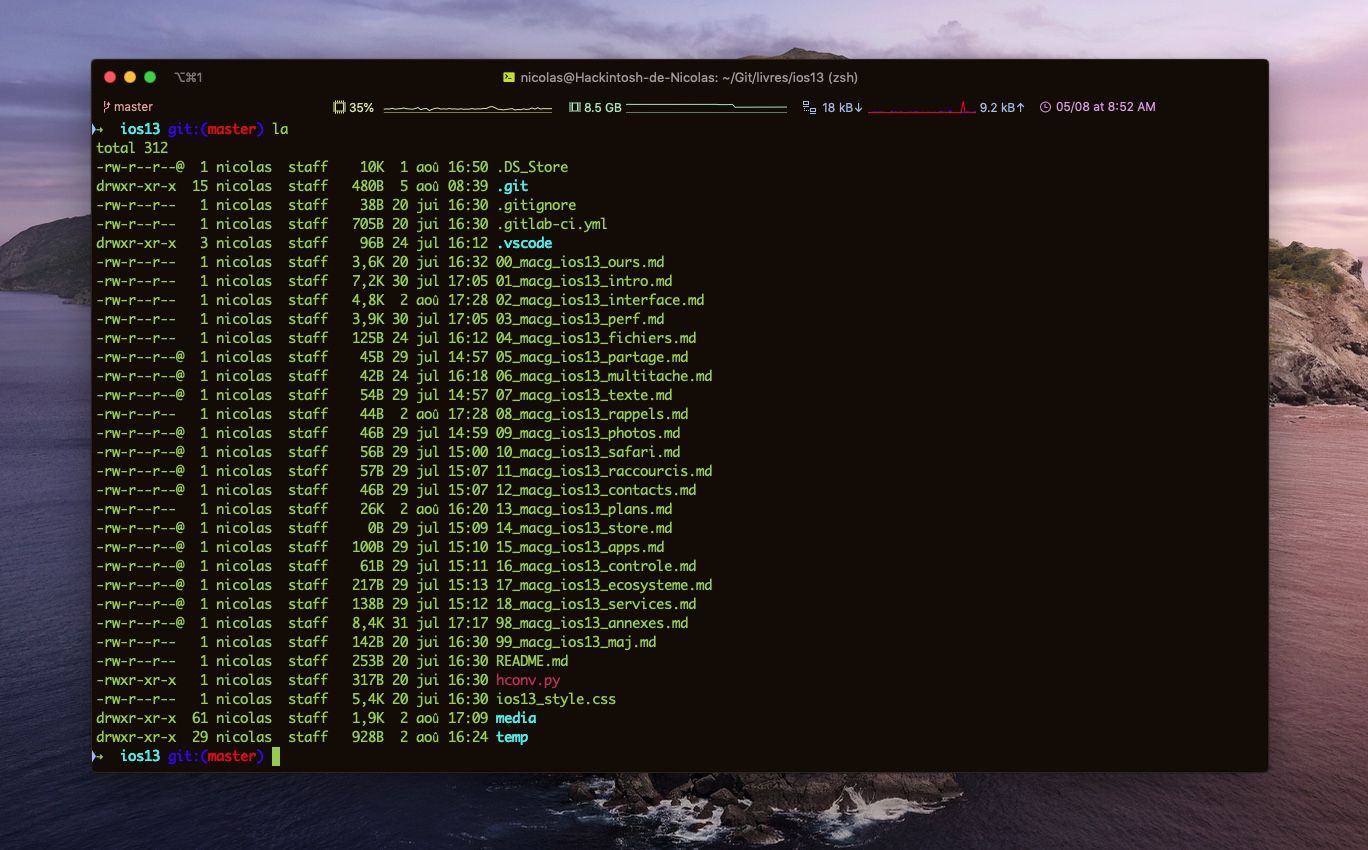Click the -rwxr-xr-x permissions of hconv.py
This screenshot has width=1368, height=850.
(136, 680)
